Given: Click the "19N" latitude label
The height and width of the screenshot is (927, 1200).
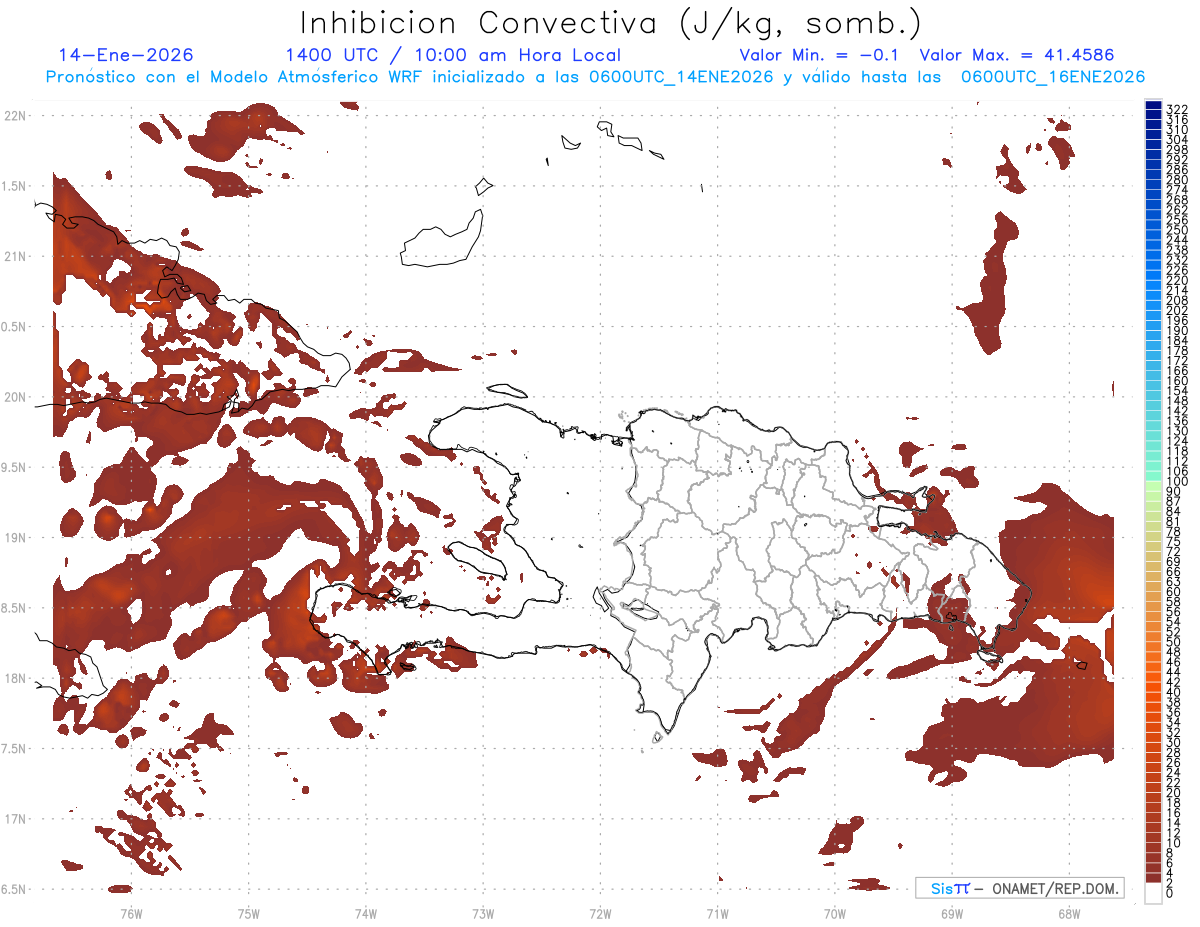Looking at the screenshot, I should coord(14,538).
